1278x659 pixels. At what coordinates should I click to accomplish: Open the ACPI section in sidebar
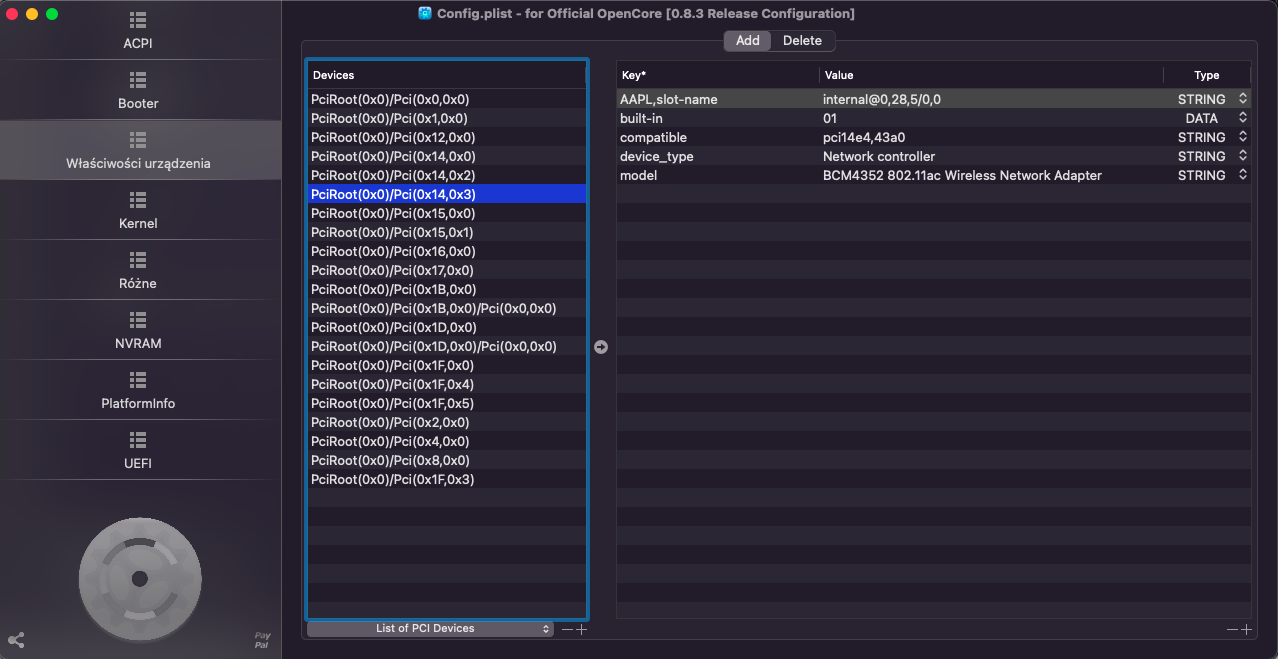[138, 31]
